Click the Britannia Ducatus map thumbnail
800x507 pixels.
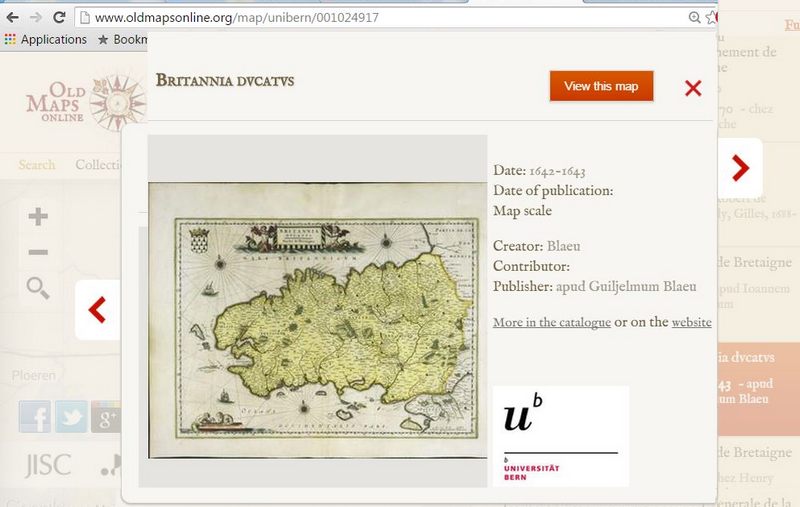point(317,320)
